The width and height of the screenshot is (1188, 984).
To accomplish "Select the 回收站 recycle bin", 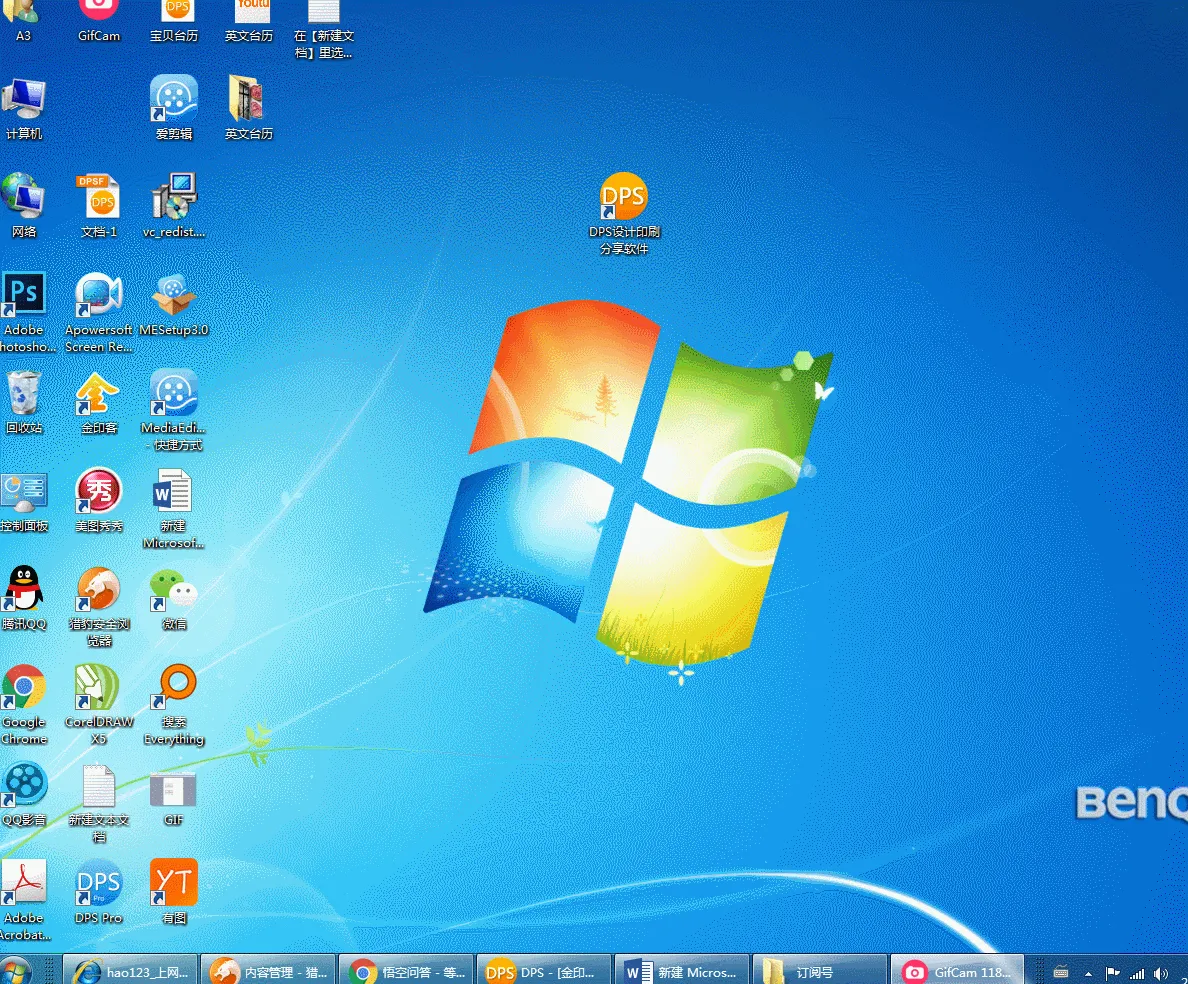I will coord(23,402).
